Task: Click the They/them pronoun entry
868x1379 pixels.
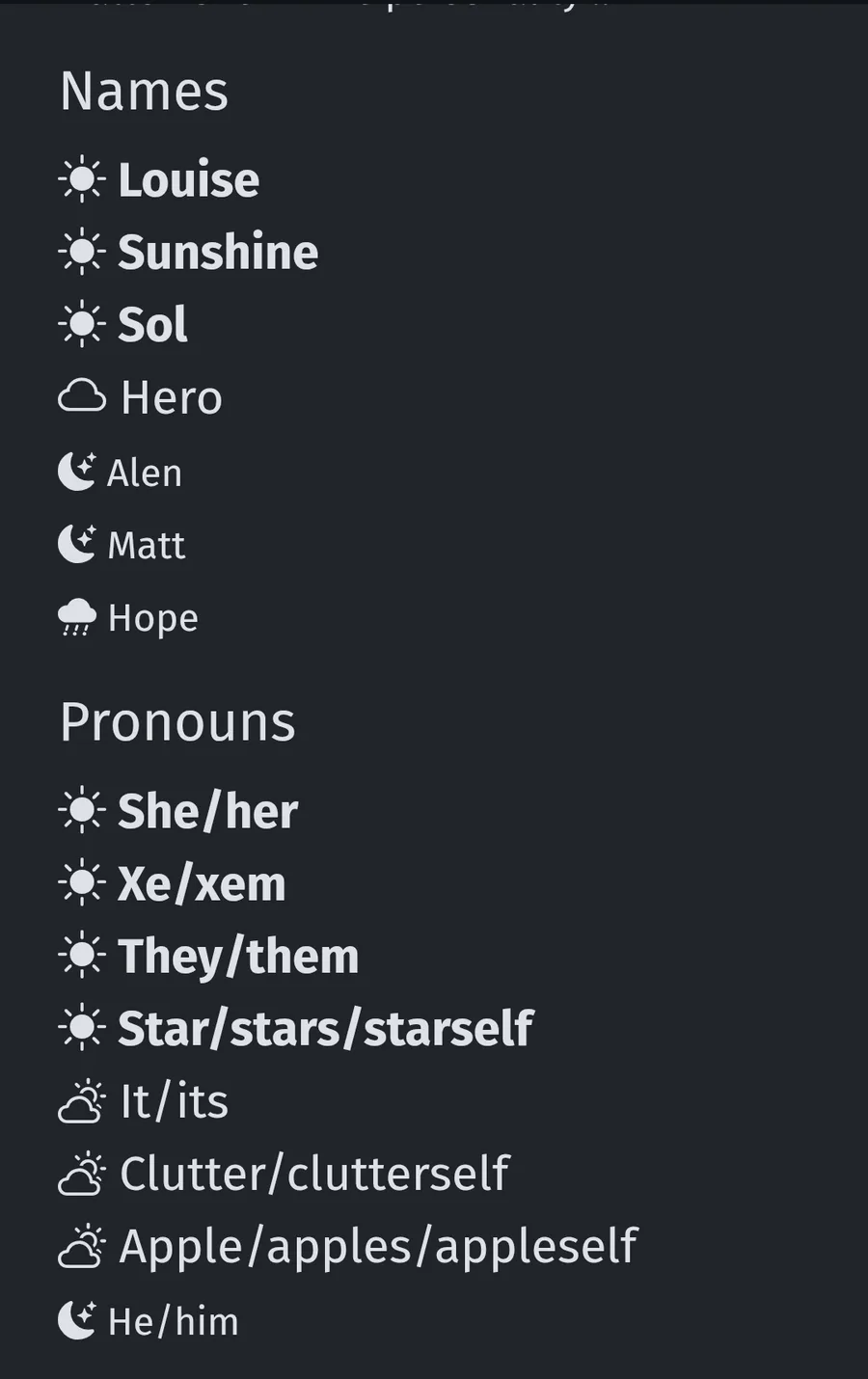Action: (x=238, y=957)
